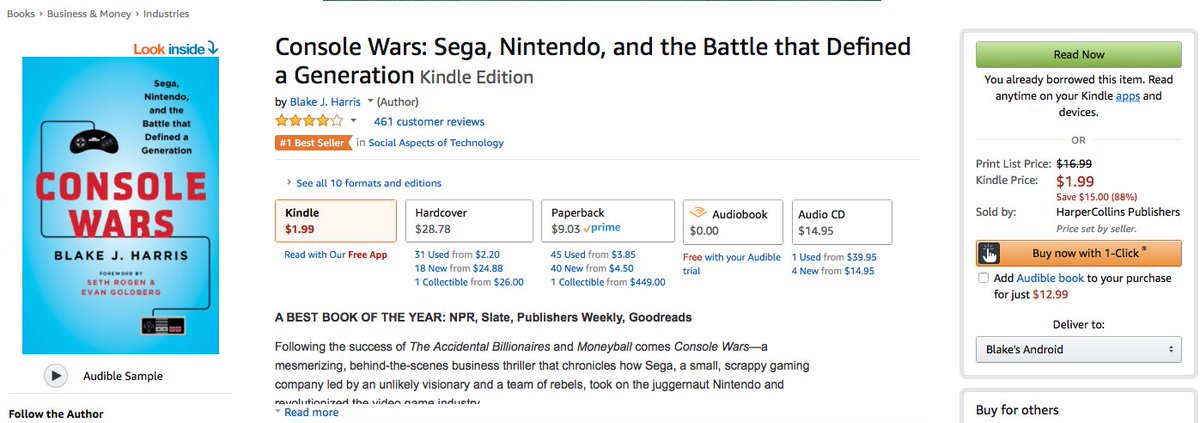Click the green Read Now button

click(x=1078, y=55)
